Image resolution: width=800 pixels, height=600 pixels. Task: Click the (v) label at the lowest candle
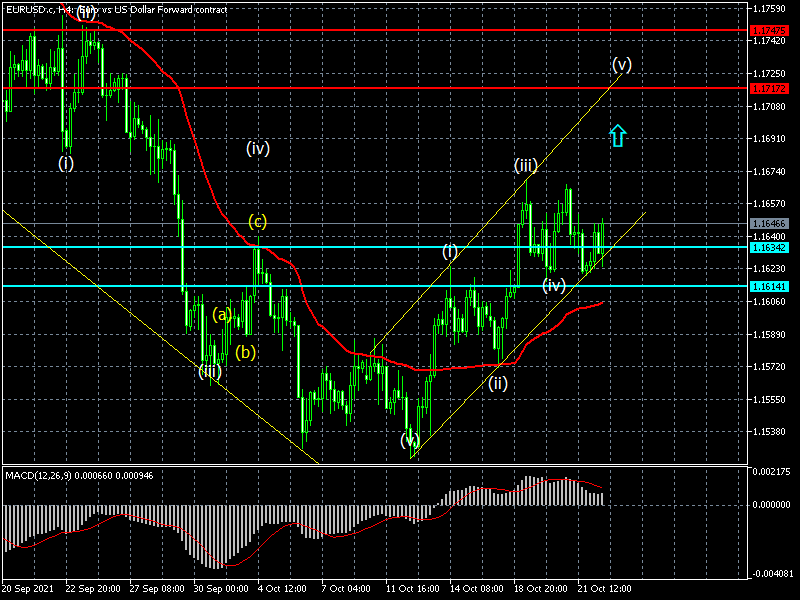410,439
